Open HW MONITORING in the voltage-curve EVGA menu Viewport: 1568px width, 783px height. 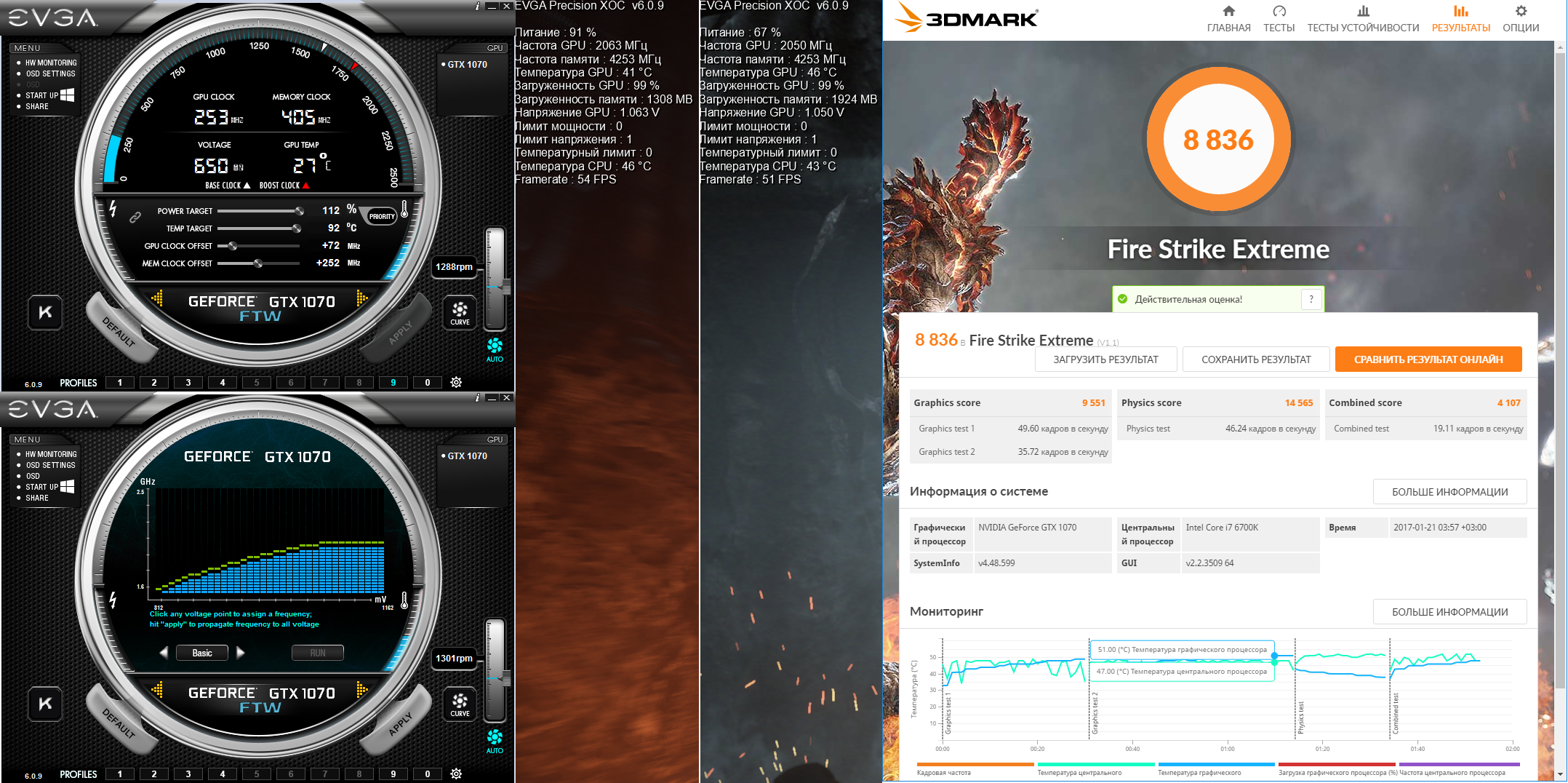click(x=51, y=455)
